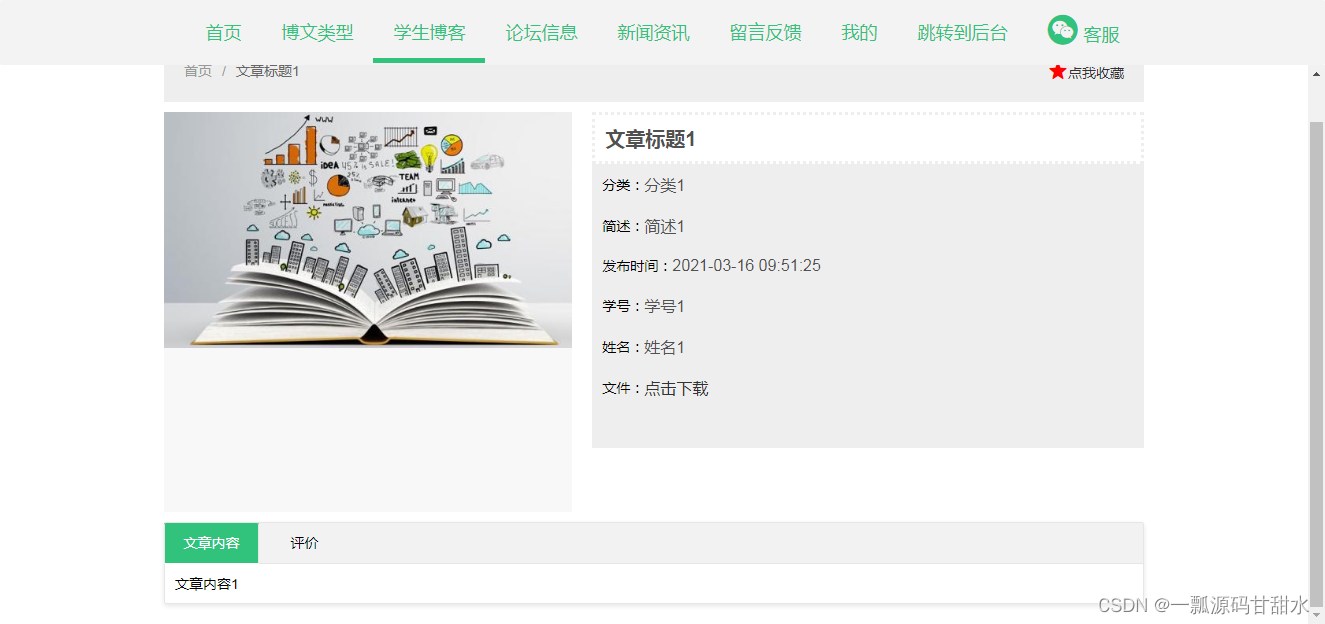Click the red star favorite icon

(1058, 71)
